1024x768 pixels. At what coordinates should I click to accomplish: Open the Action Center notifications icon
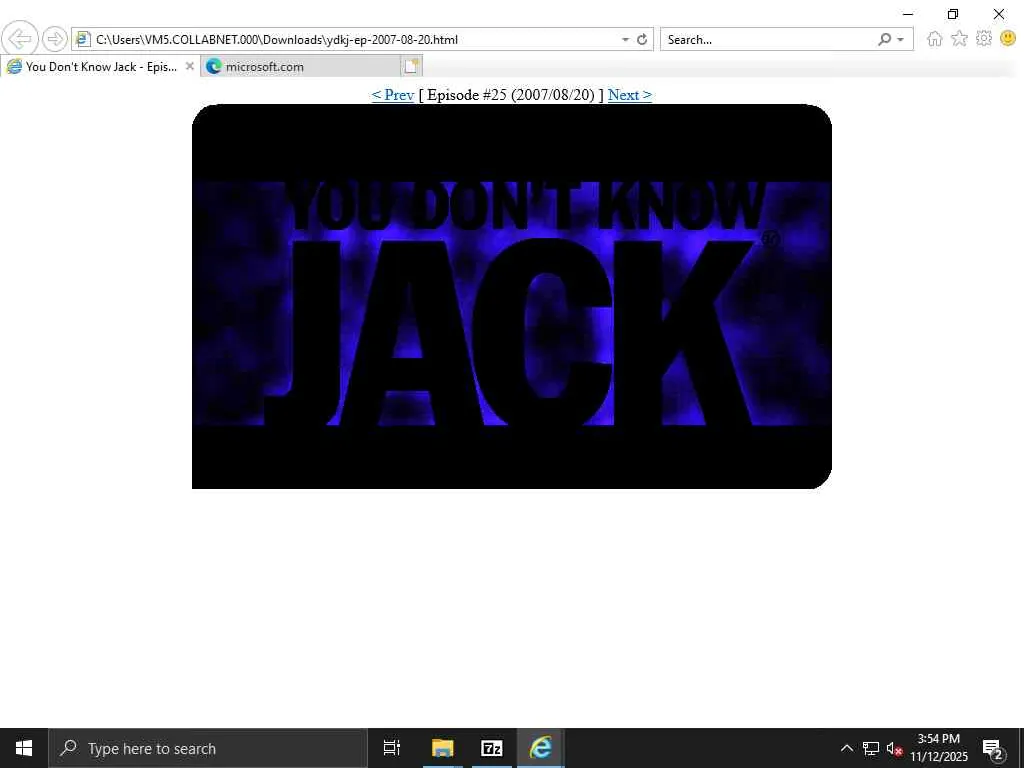tap(992, 748)
